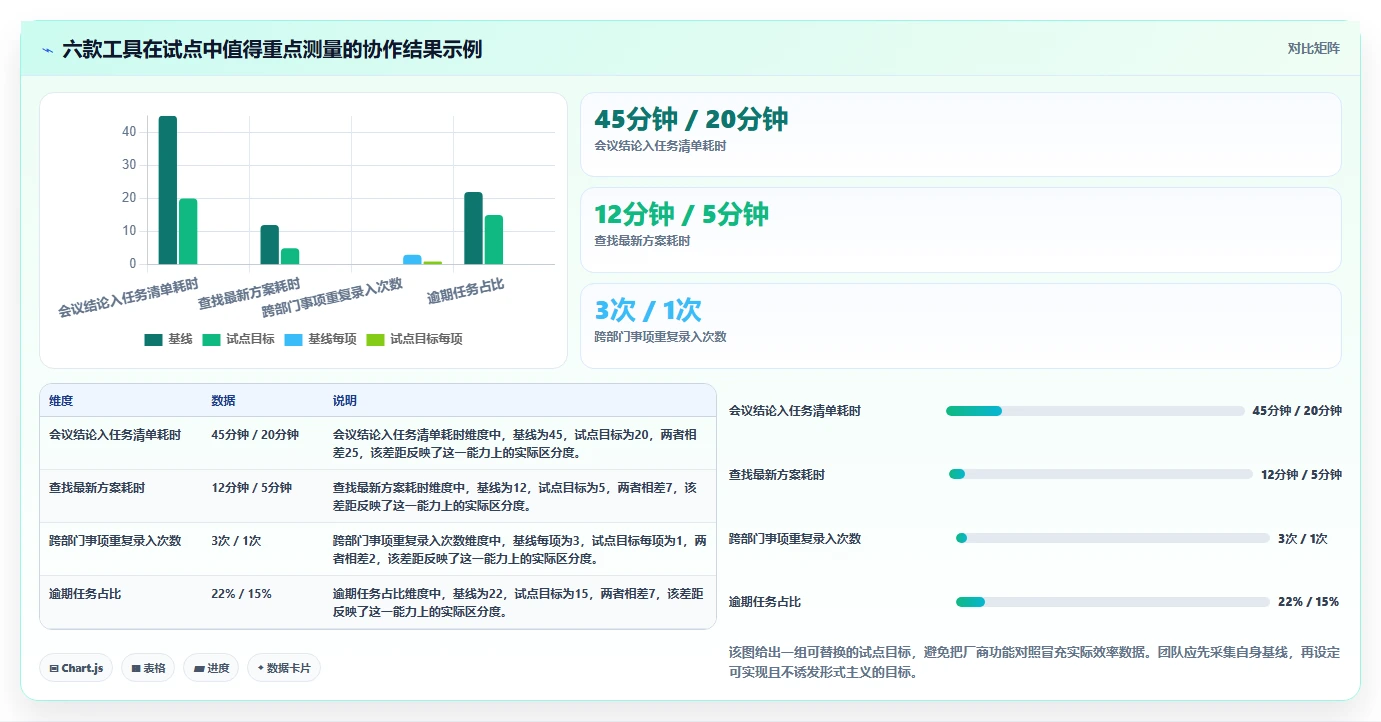Click the 试点目标 bar for 查找最新方案耗时
This screenshot has width=1381, height=722.
(290, 256)
